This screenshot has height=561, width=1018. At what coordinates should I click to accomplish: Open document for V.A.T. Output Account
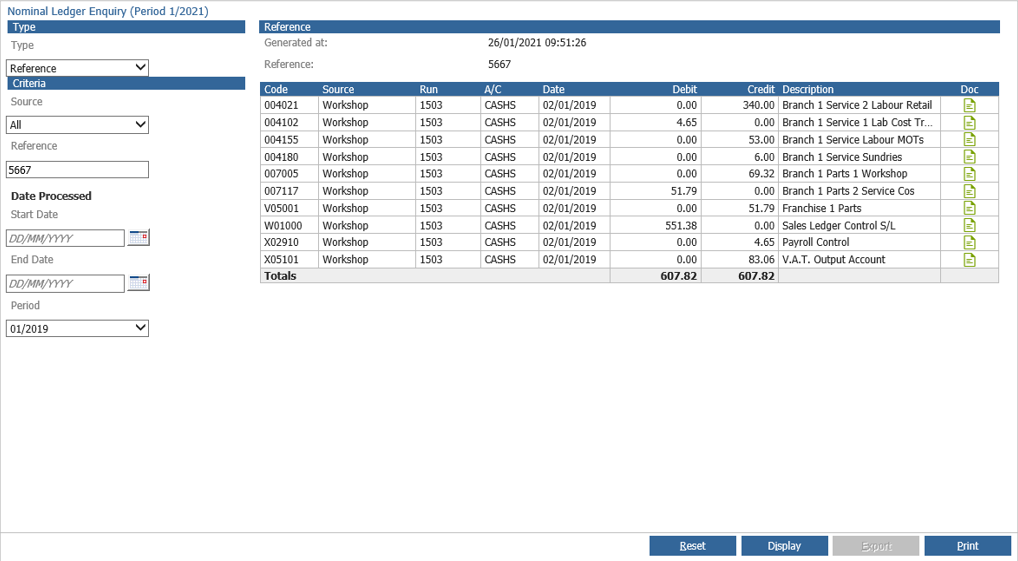pyautogui.click(x=969, y=260)
